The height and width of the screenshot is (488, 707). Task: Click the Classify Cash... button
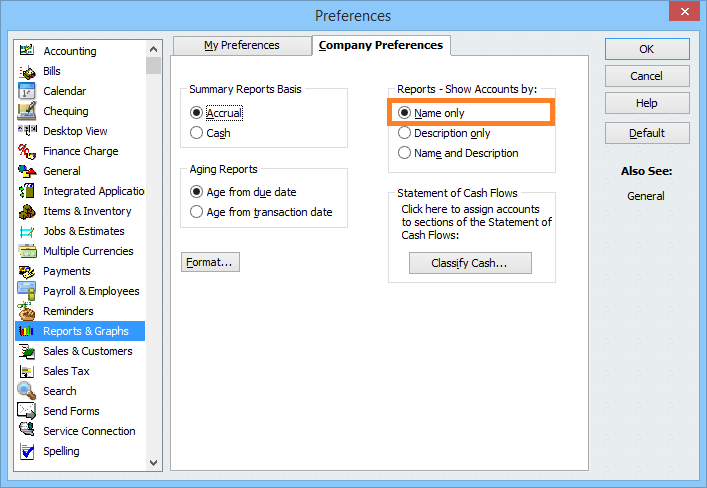(470, 263)
